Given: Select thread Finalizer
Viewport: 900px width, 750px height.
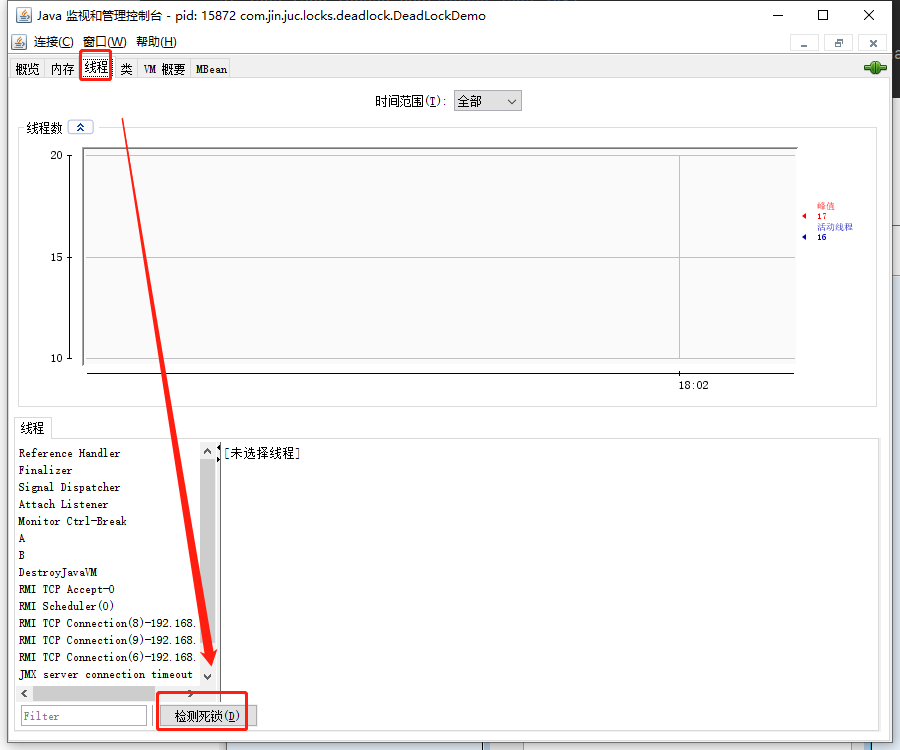Looking at the screenshot, I should click(x=45, y=471).
